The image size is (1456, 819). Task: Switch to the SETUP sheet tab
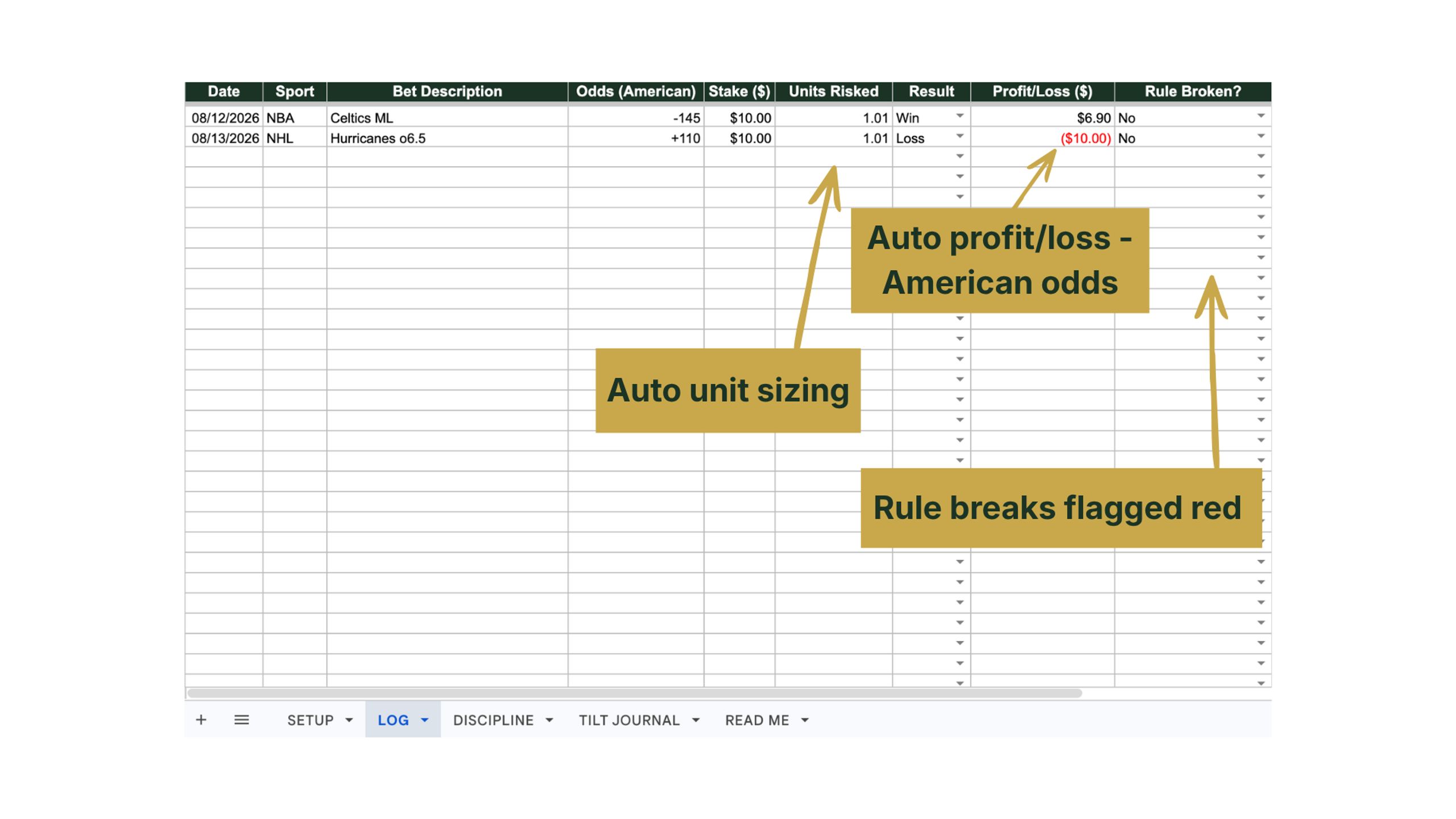pos(310,720)
